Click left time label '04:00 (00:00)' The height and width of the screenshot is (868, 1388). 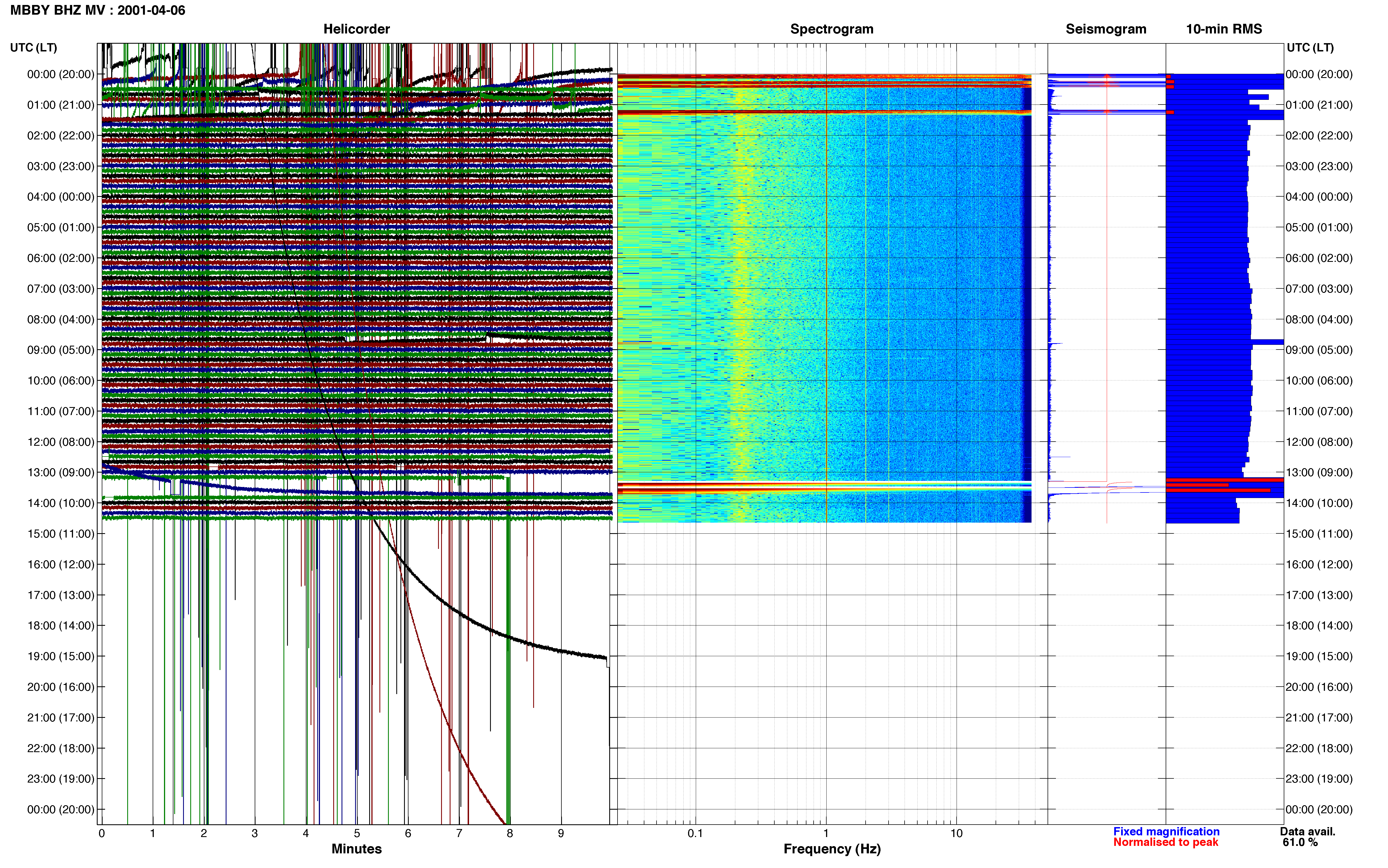pyautogui.click(x=61, y=197)
